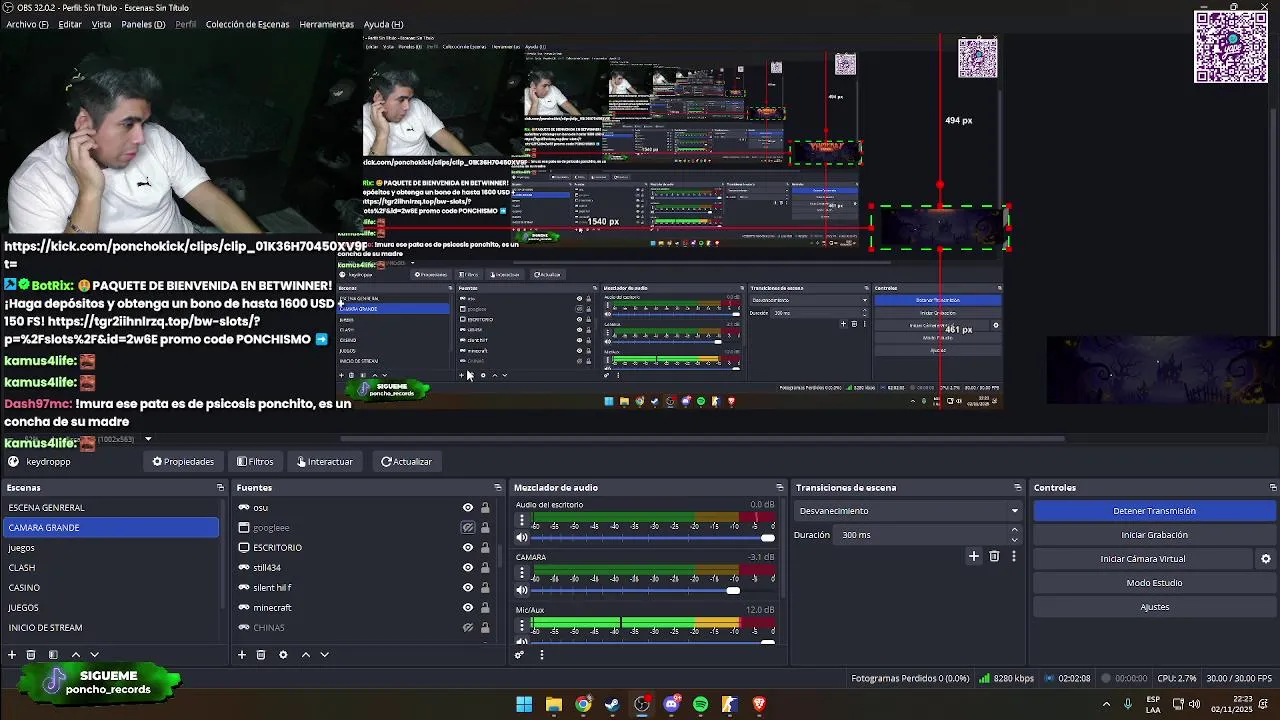
Task: Enable Modo Estudio
Action: (x=1154, y=583)
